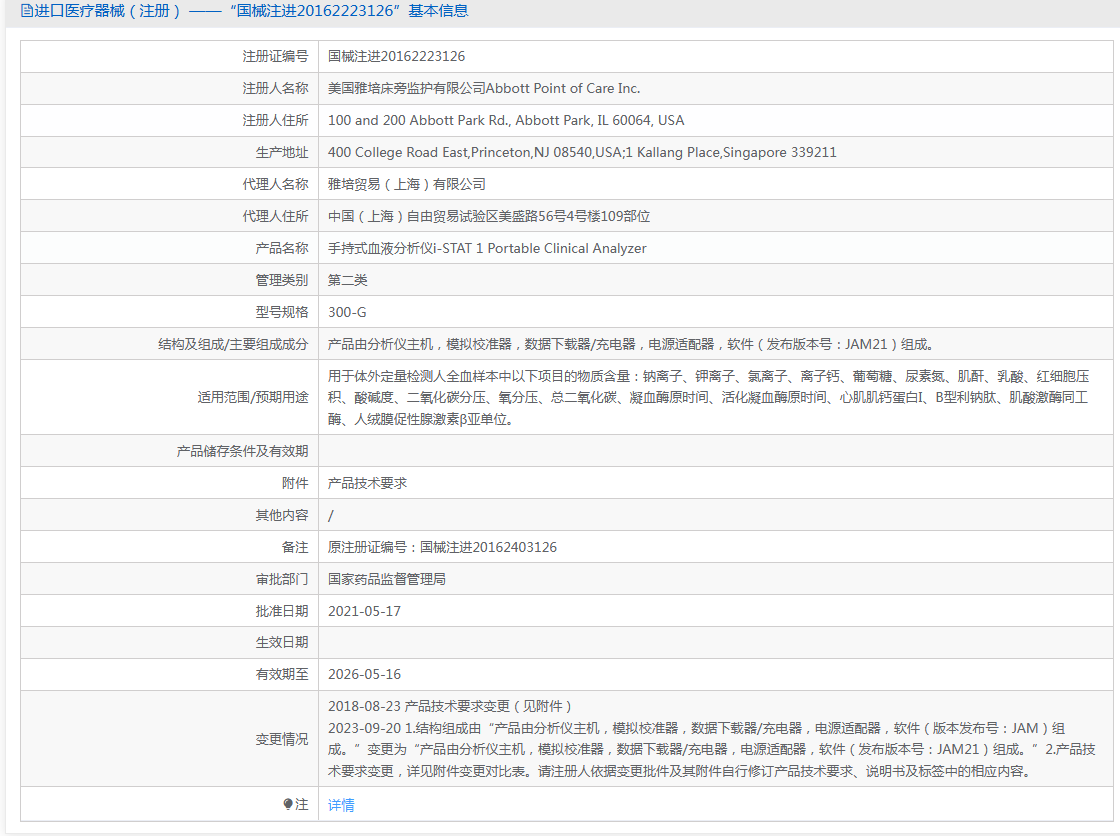This screenshot has height=836, width=1120.
Task: Open the 详情 link
Action: [341, 805]
